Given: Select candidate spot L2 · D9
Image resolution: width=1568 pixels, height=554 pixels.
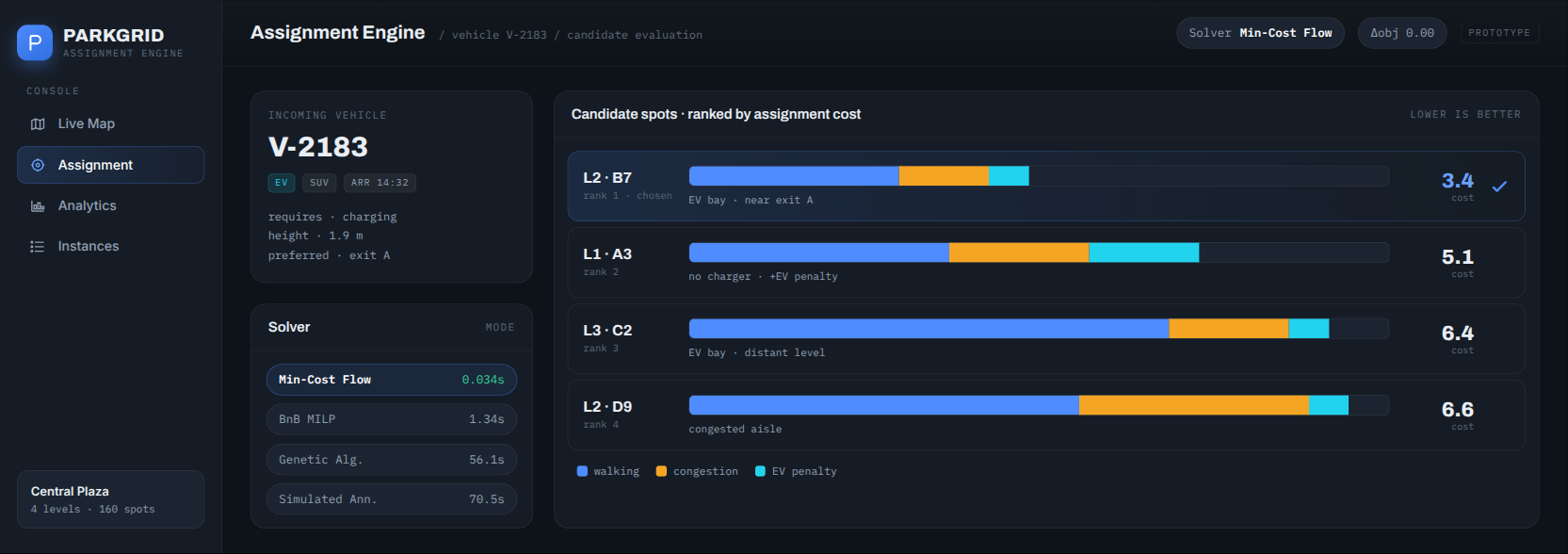Looking at the screenshot, I should pyautogui.click(x=1046, y=415).
